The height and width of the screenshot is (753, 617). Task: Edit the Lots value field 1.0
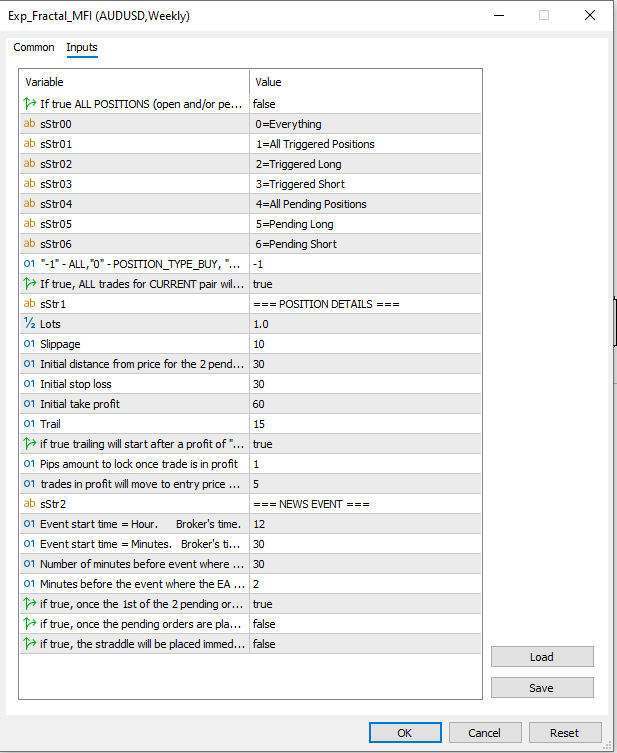click(x=365, y=324)
